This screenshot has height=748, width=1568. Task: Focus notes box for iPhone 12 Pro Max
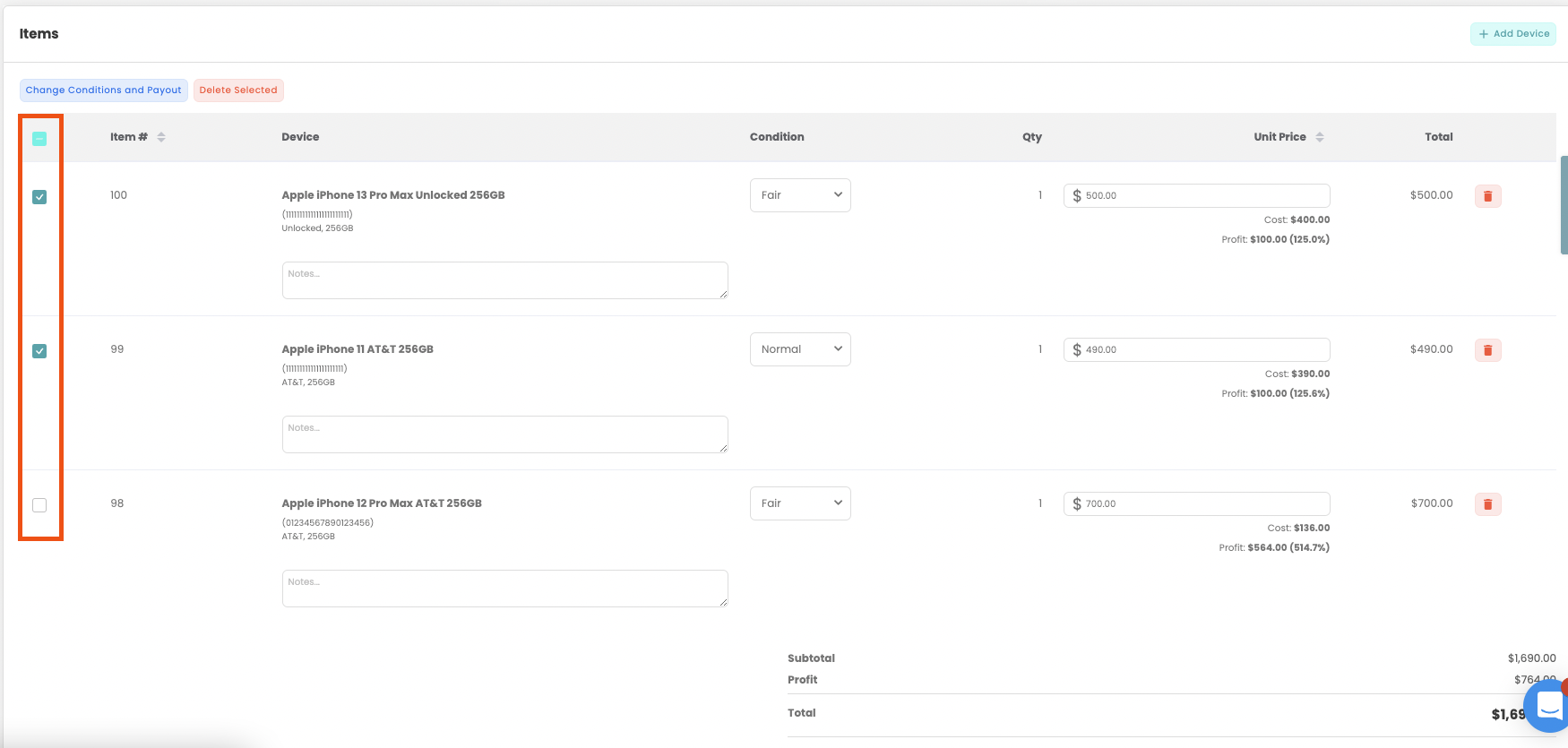point(504,589)
